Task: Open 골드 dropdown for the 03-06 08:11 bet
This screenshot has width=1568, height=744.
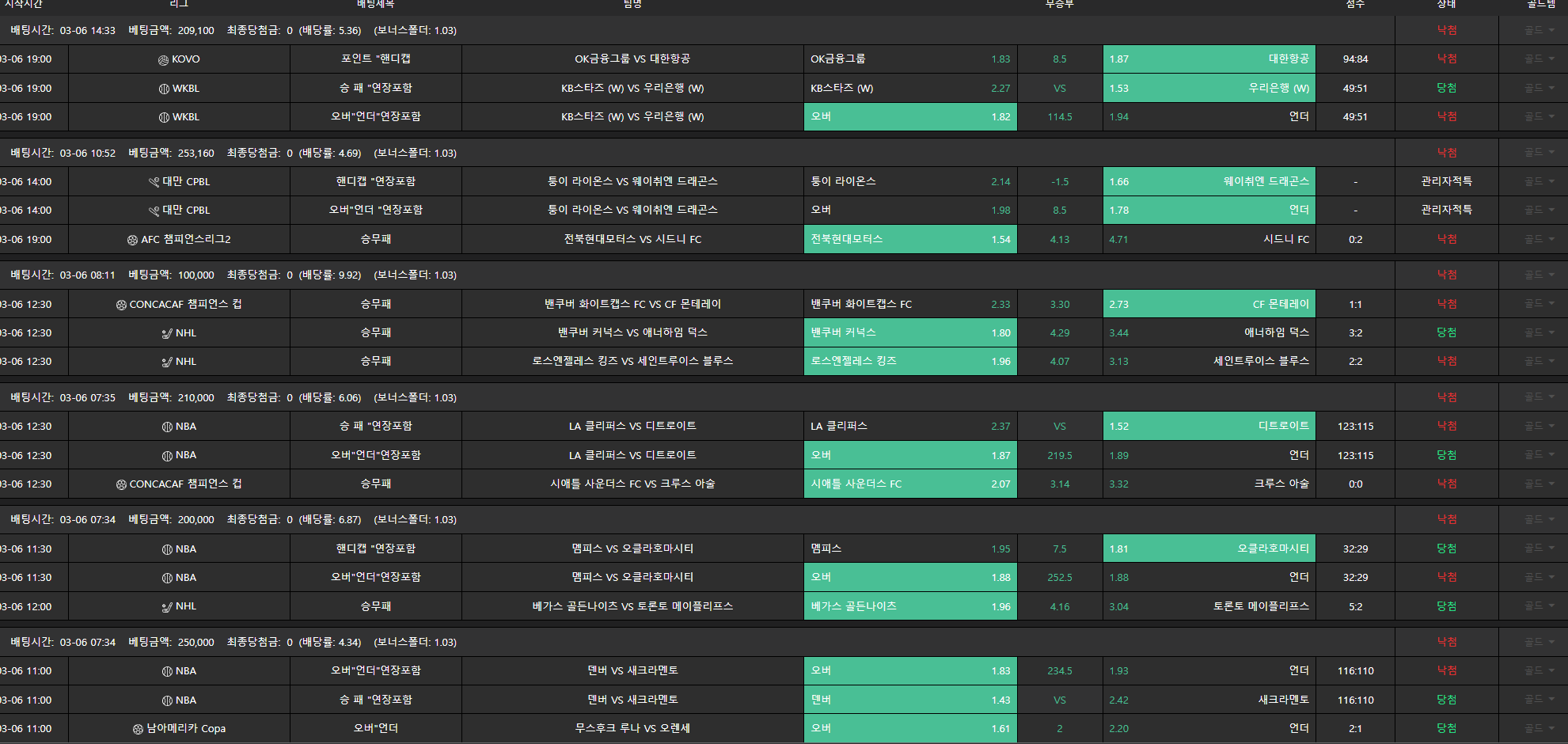Action: pos(1540,275)
